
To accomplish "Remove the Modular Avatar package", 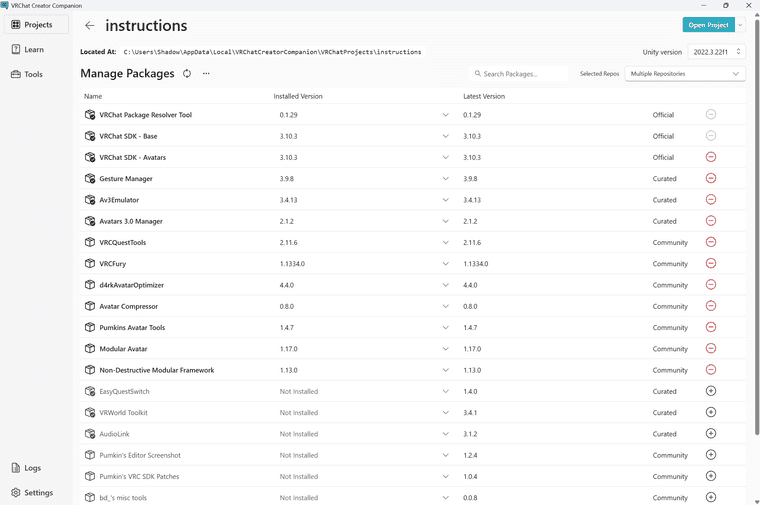I will [x=711, y=349].
